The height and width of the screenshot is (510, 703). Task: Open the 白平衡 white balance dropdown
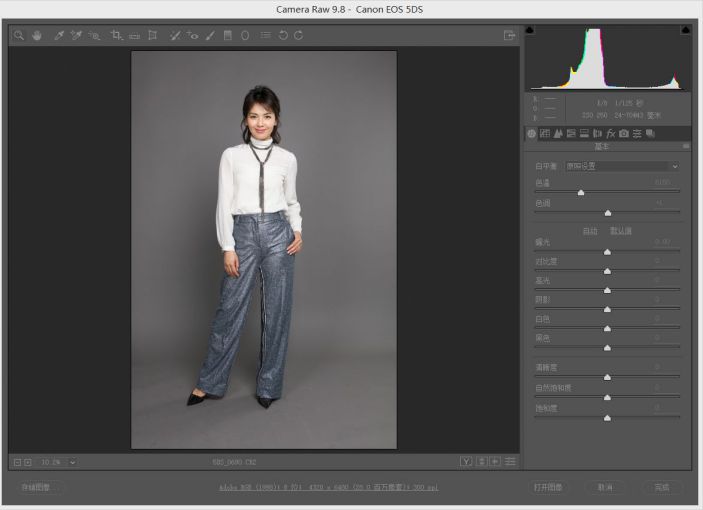(x=621, y=166)
